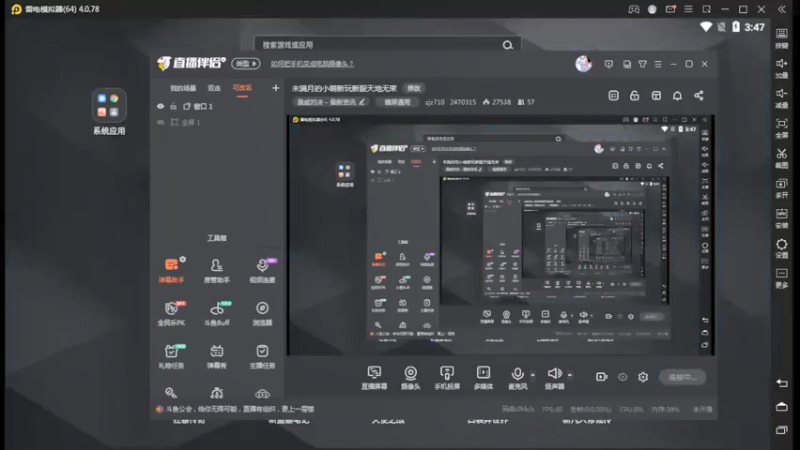The width and height of the screenshot is (800, 450).
Task: Launch the 全民乐PK tool
Action: coord(171,313)
